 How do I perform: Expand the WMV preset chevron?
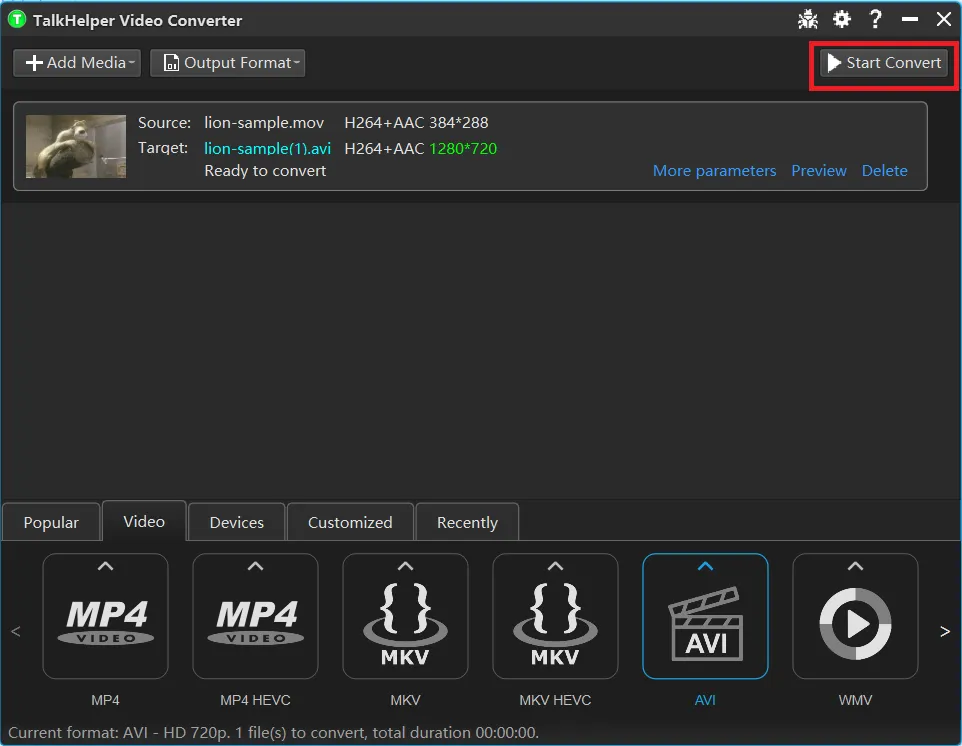click(855, 566)
